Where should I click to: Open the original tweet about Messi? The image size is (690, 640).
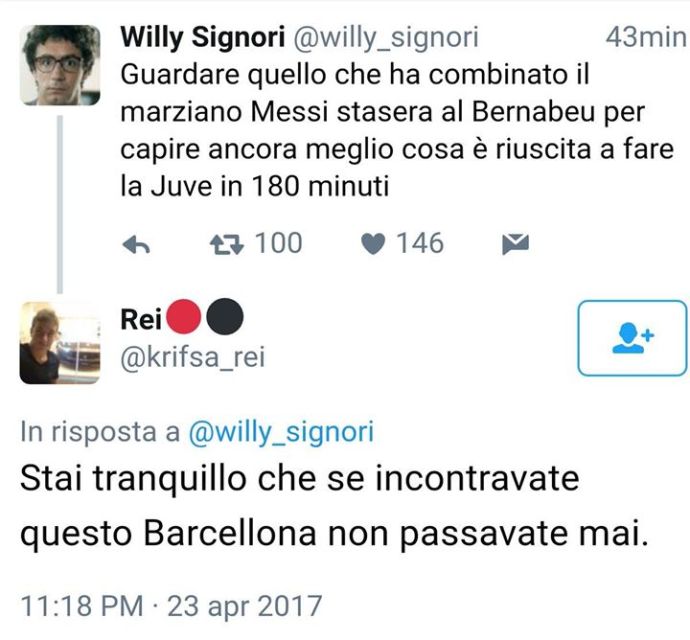[397, 131]
